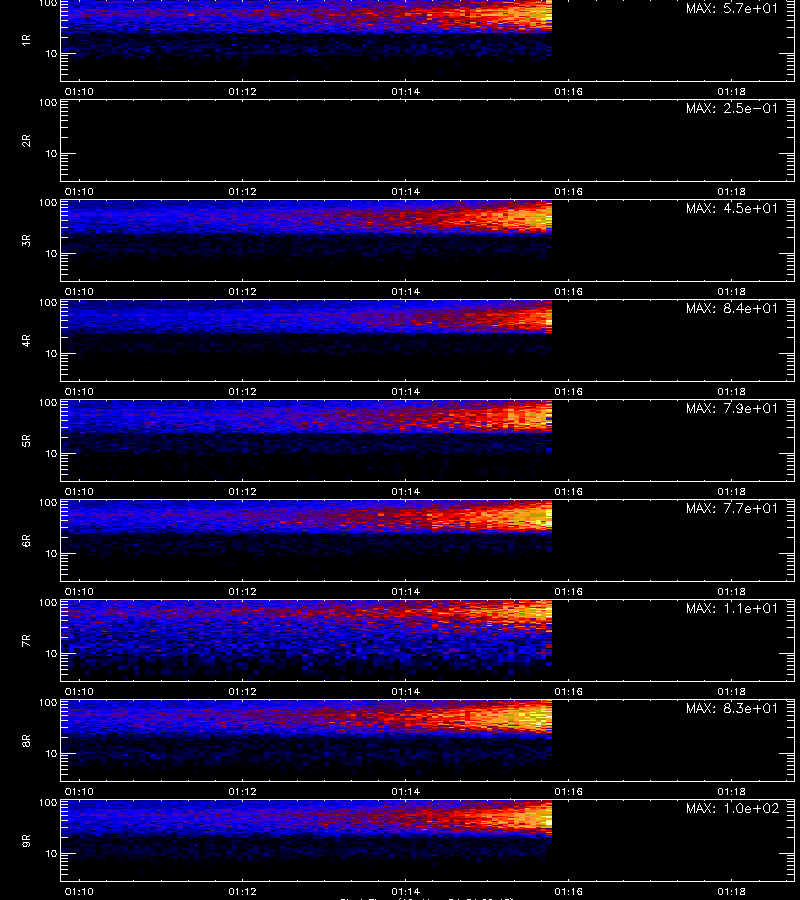Click the MAX: 1.0e+02 readout
Image resolution: width=800 pixels, height=900 pixels.
pyautogui.click(x=732, y=808)
